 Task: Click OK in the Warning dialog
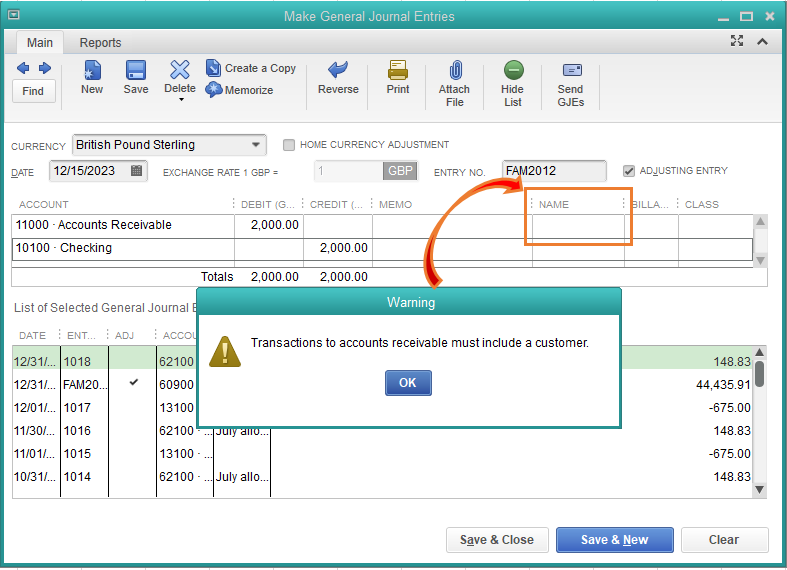click(408, 383)
